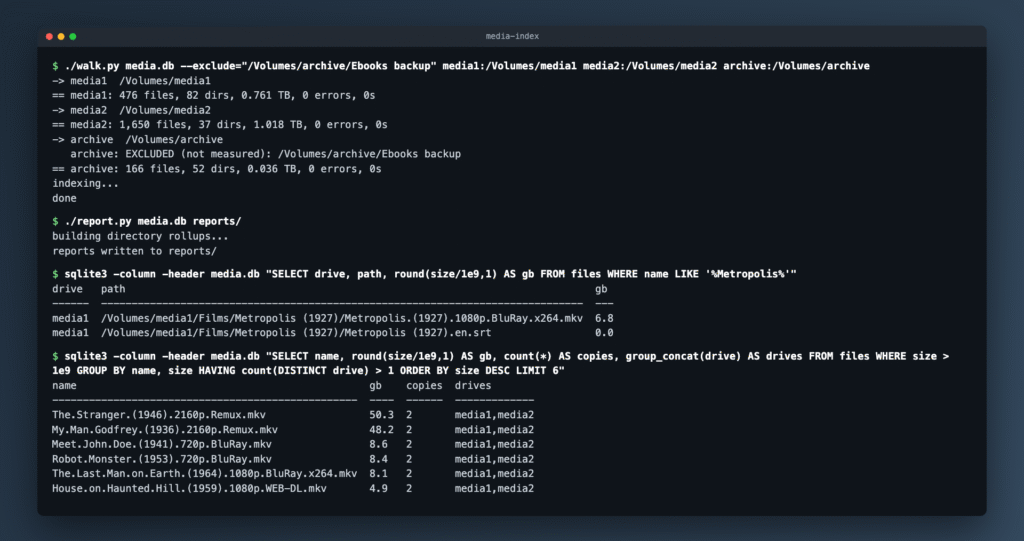The image size is (1024, 541).
Task: Click the 0.0 gb value
Action: [604, 333]
